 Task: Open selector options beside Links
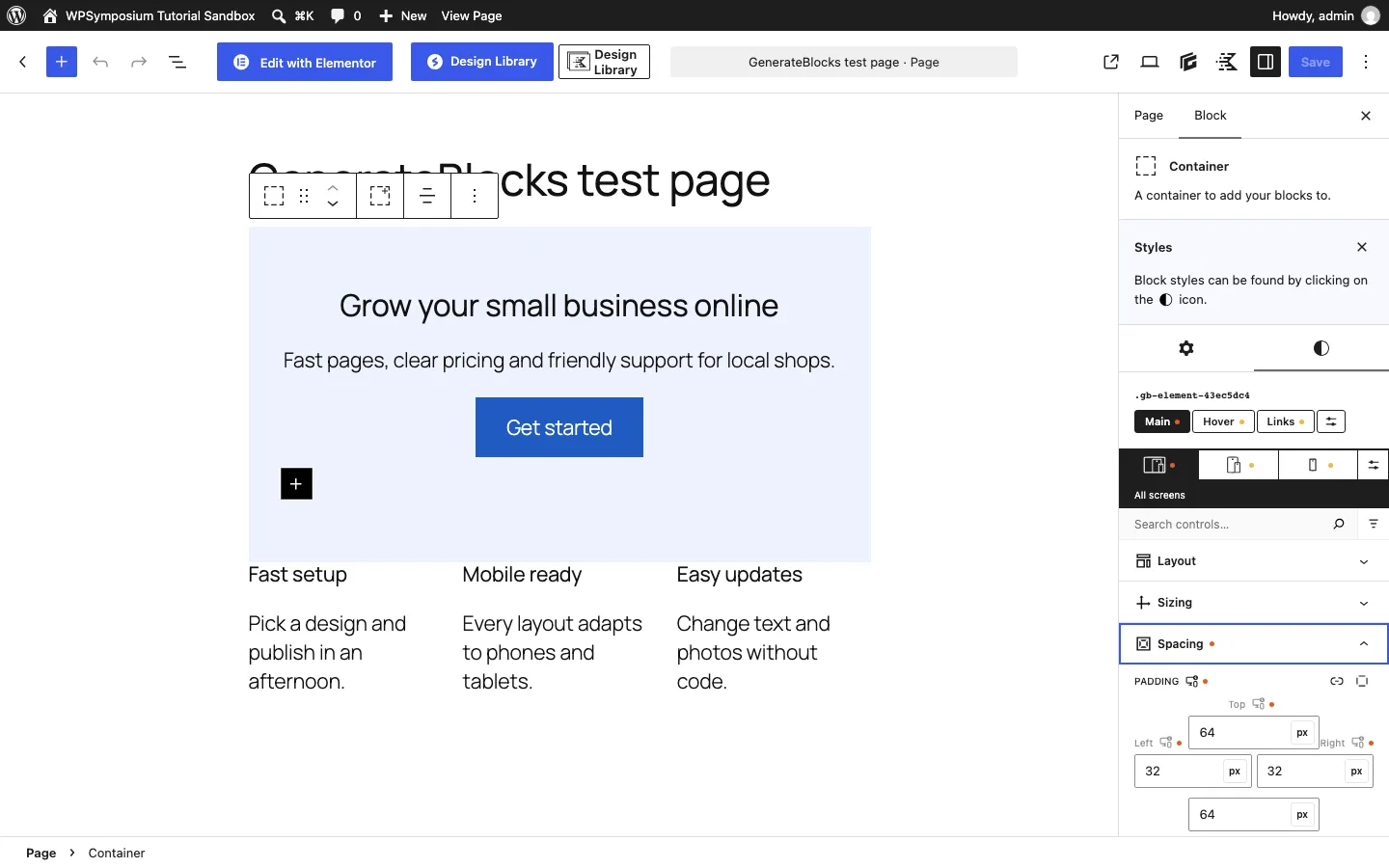[1331, 421]
